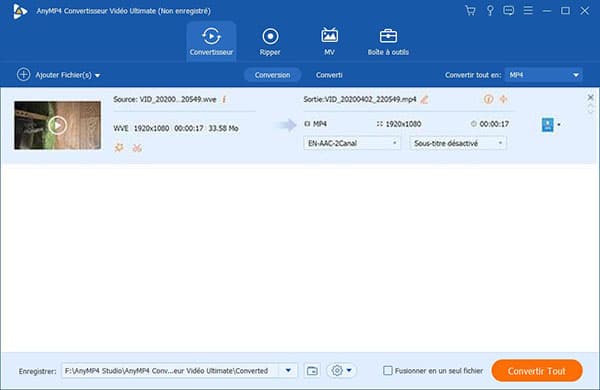The height and width of the screenshot is (390, 600).
Task: Expand the settings gear dropdown arrow
Action: 349,370
